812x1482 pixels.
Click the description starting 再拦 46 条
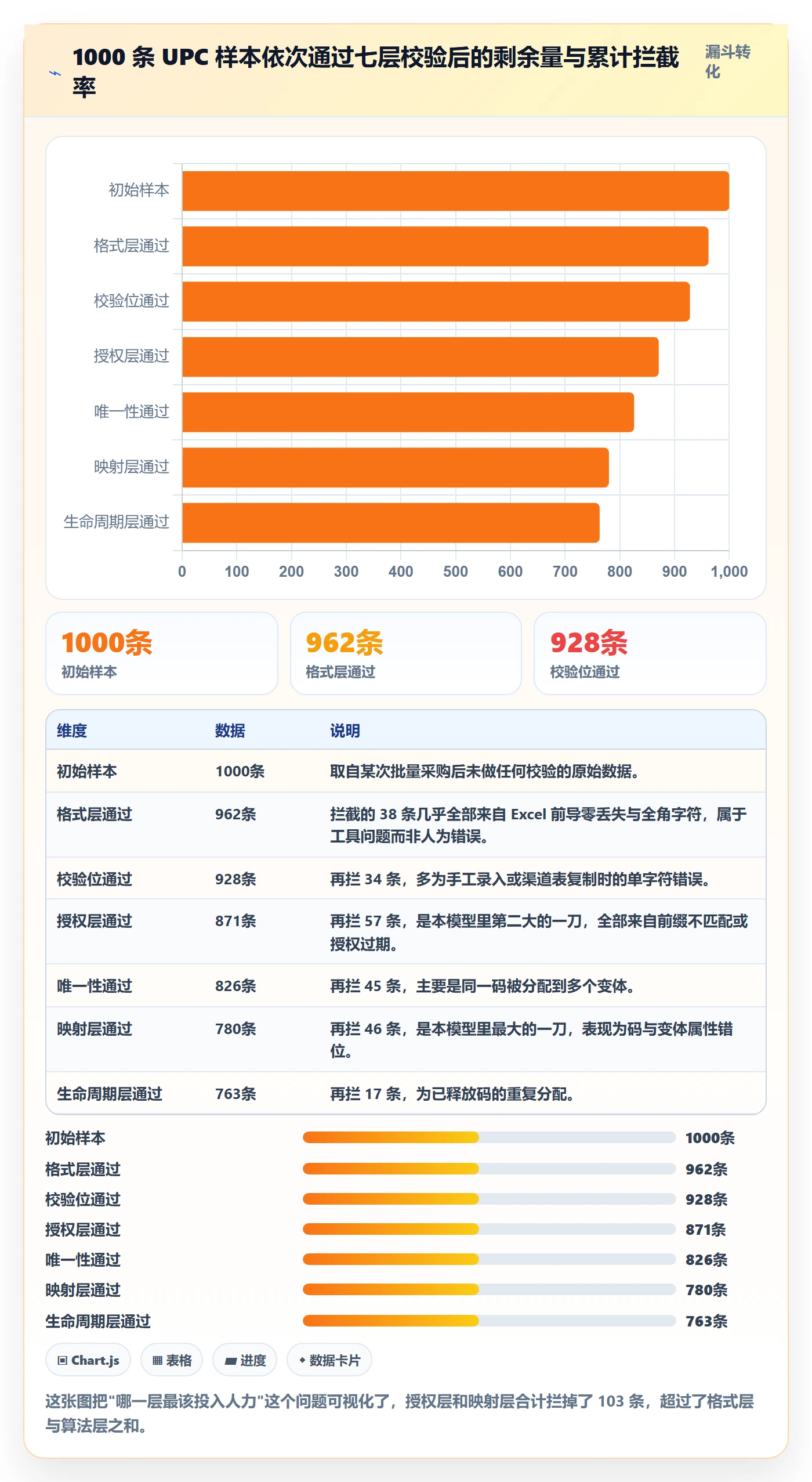[532, 1040]
